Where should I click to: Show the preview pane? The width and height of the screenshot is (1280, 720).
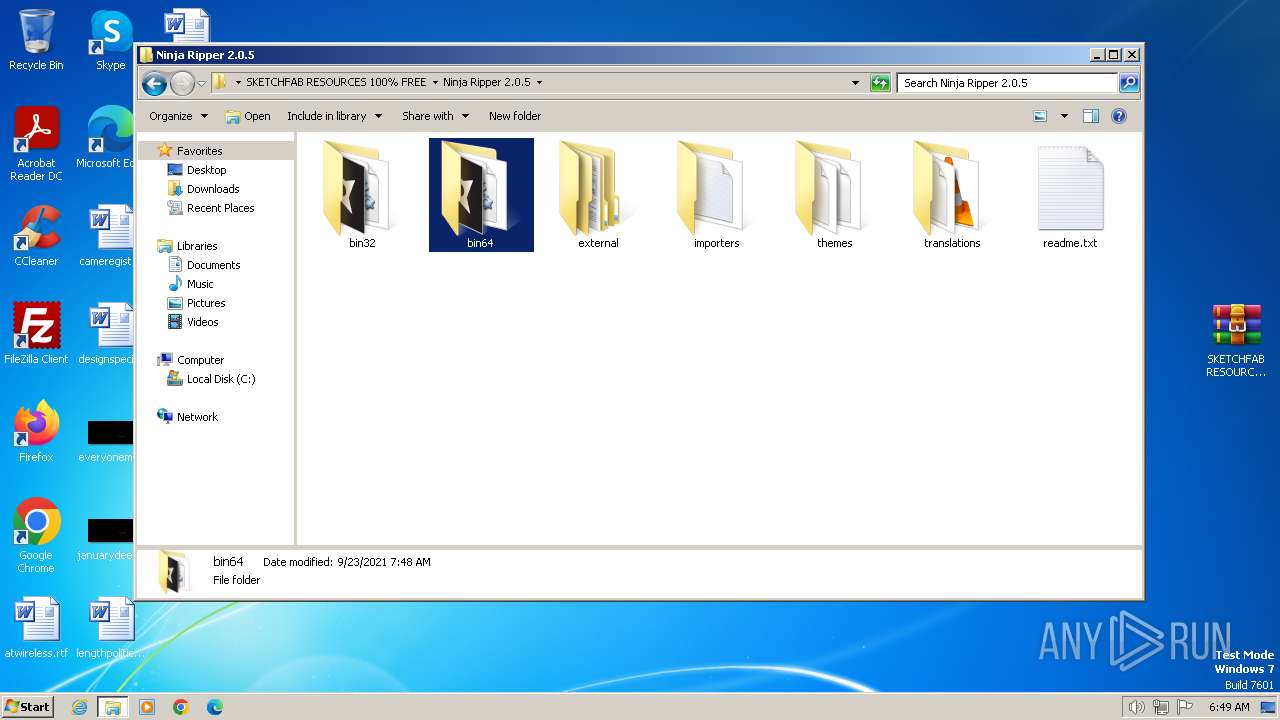point(1091,116)
